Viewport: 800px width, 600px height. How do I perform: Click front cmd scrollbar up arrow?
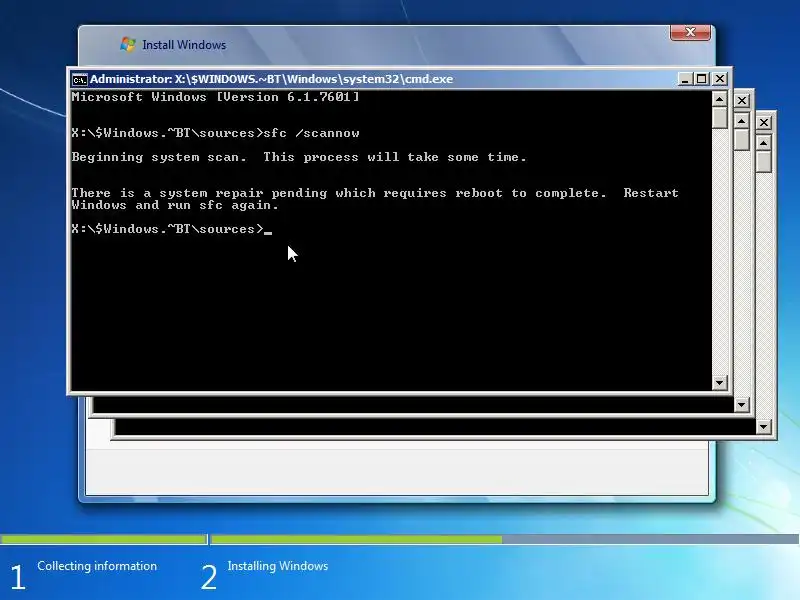pos(719,99)
